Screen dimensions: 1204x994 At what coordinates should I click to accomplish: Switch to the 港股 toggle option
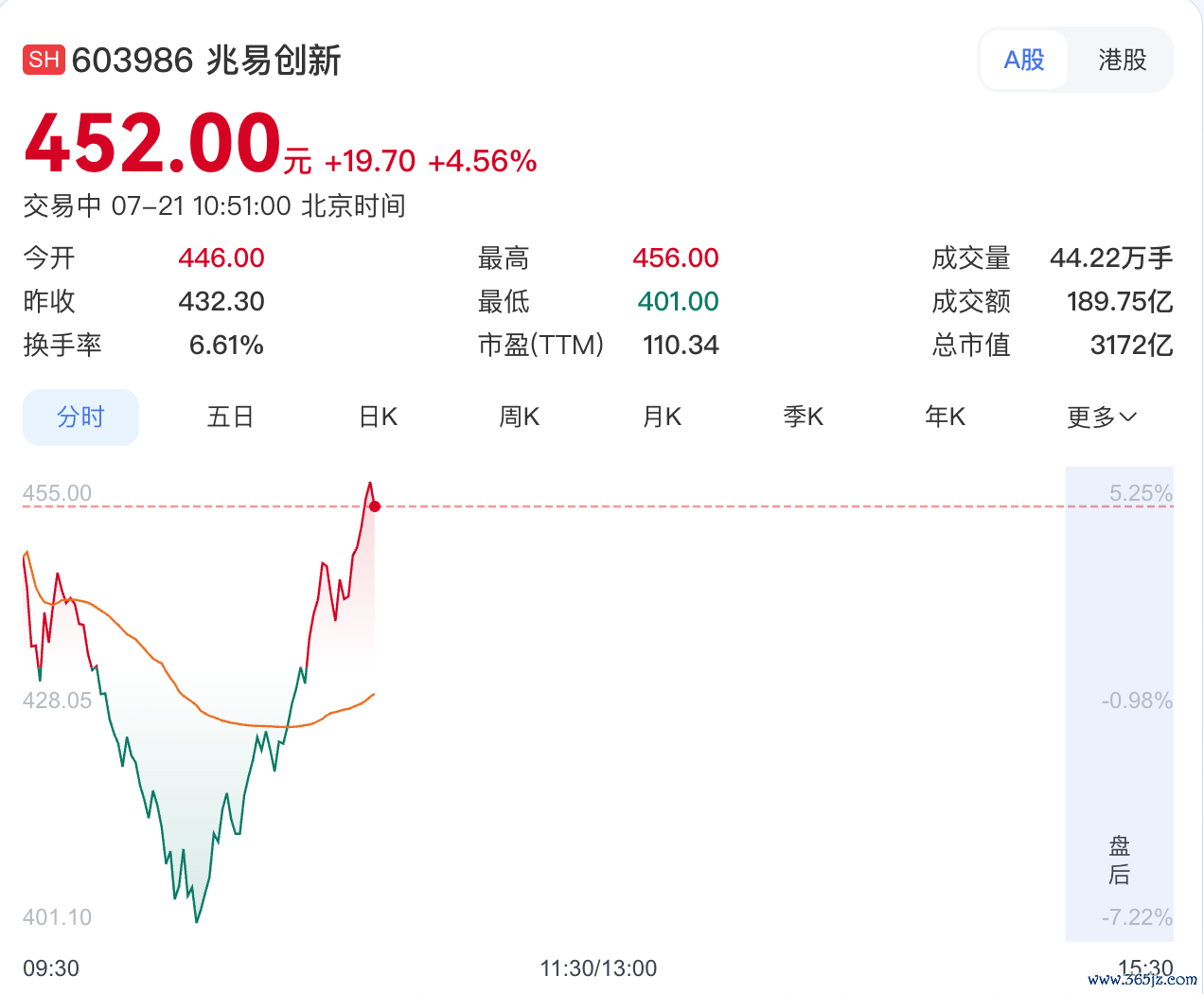(x=1123, y=60)
